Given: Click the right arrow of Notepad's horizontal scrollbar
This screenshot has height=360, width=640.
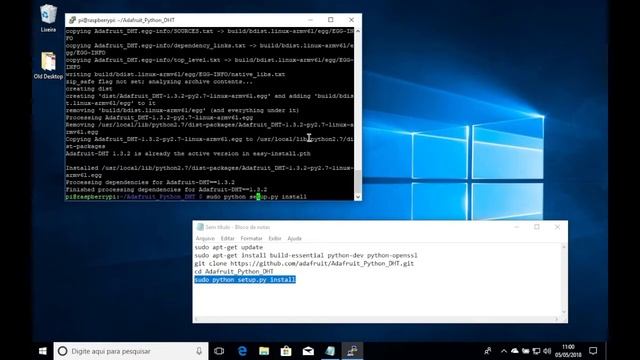Looking at the screenshot, I should tap(557, 319).
